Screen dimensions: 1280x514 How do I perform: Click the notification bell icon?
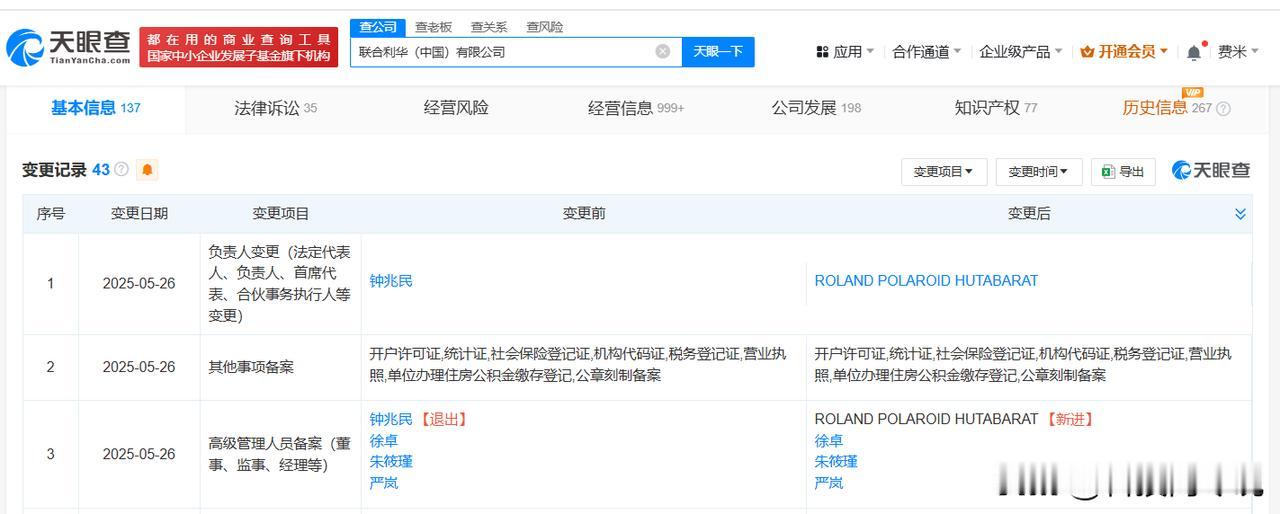click(1194, 52)
